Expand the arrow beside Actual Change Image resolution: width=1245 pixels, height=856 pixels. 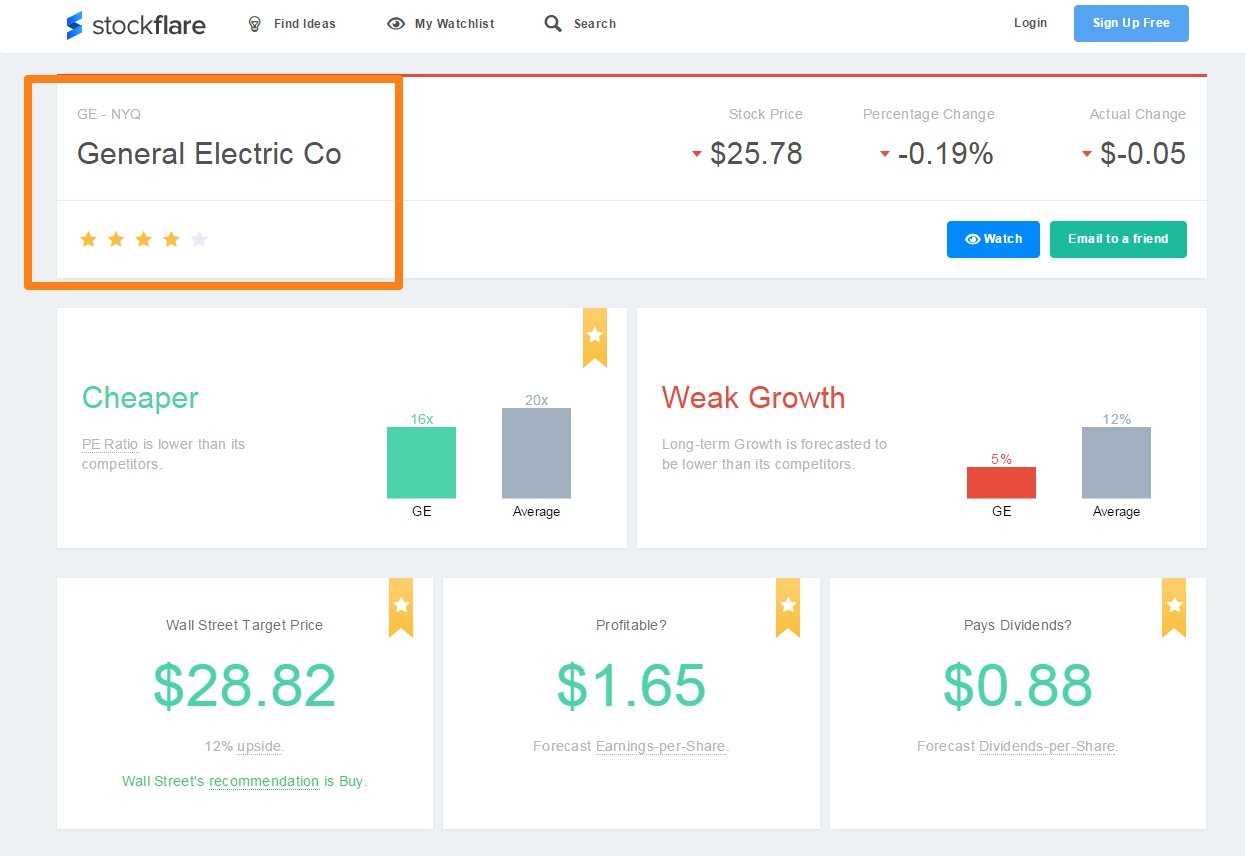[1087, 155]
